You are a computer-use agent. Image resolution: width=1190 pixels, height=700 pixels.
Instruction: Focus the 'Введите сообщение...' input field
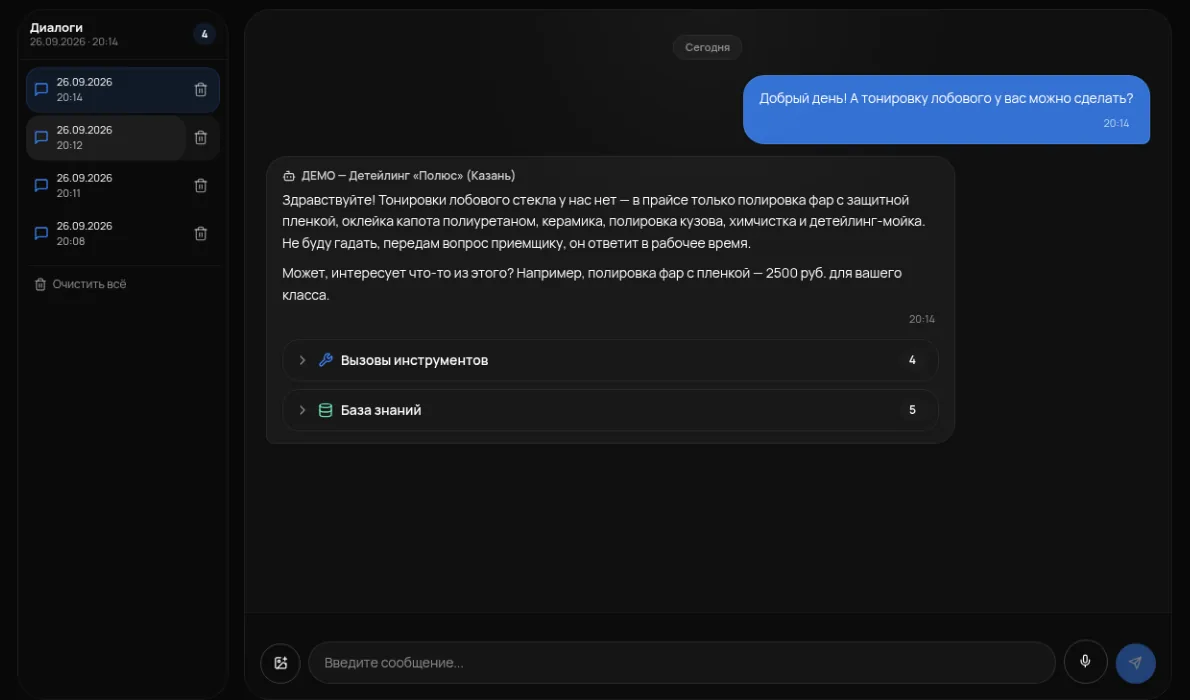click(x=682, y=663)
